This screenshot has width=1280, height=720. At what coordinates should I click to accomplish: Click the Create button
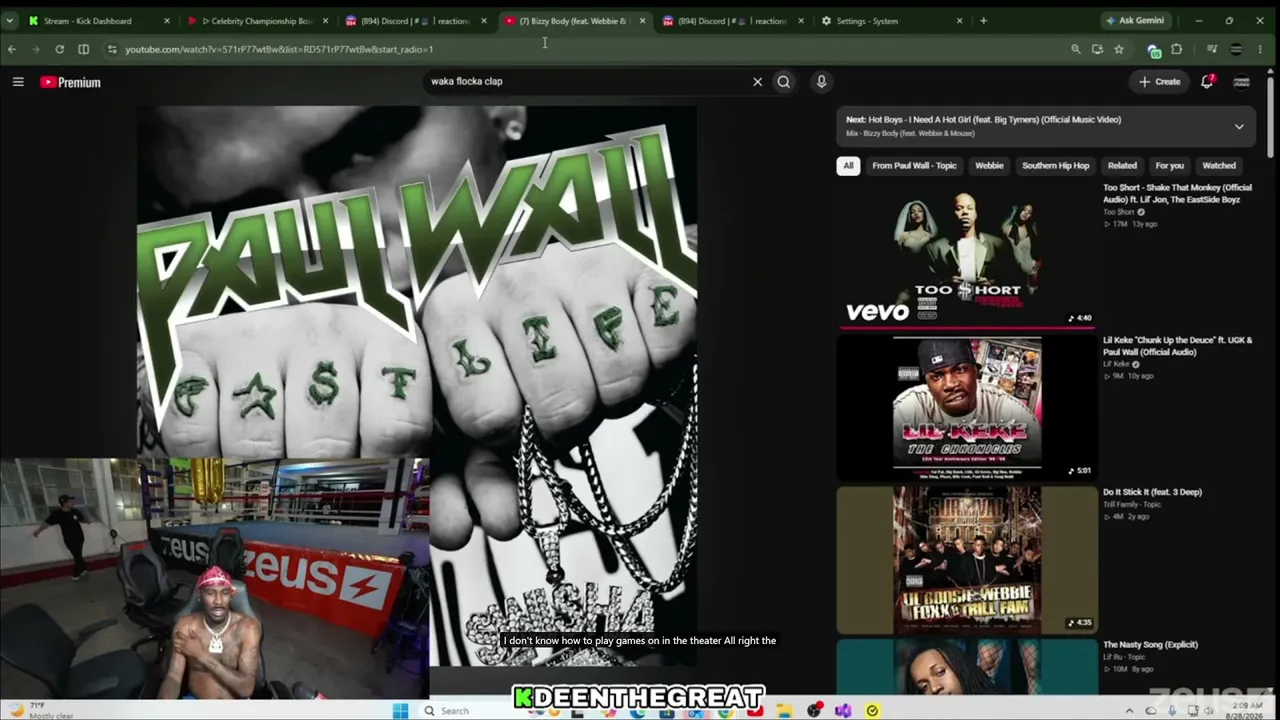pos(1160,82)
